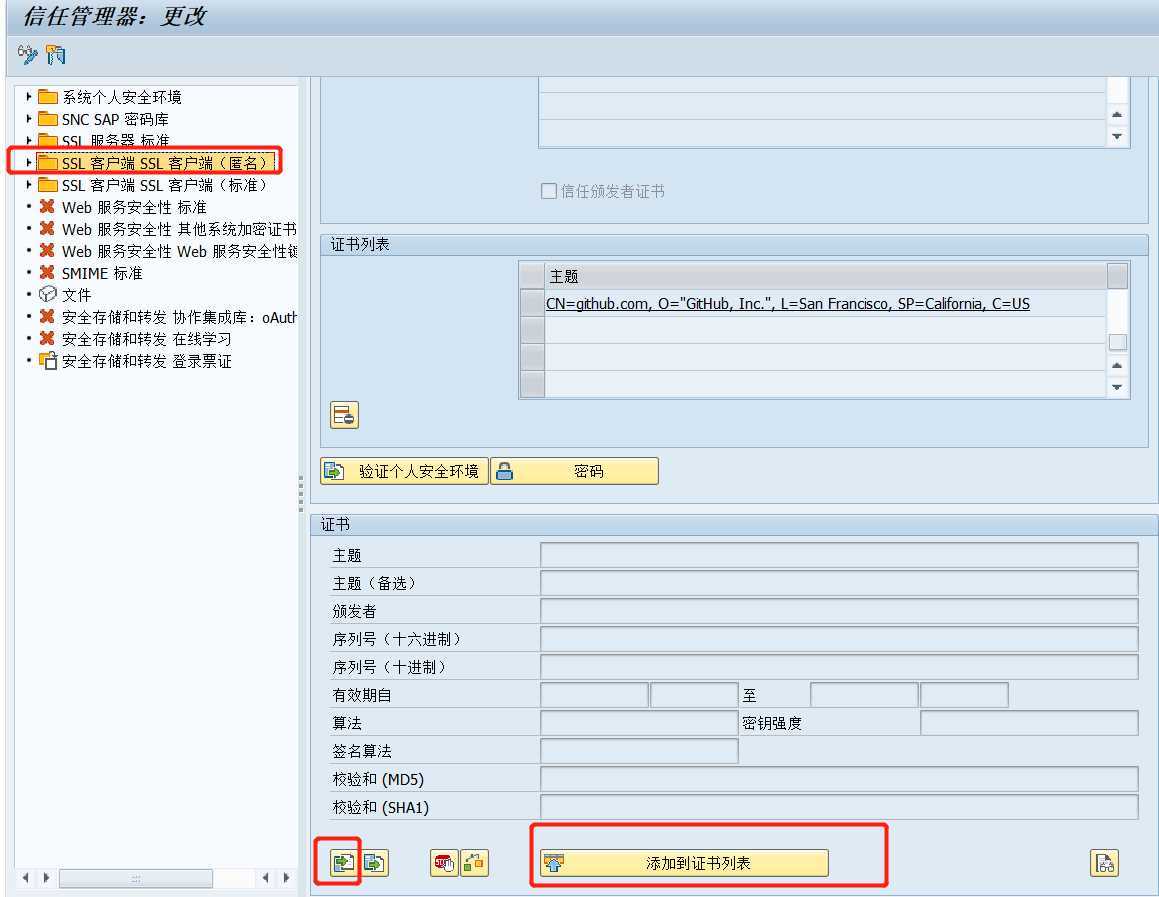Click the 证书 section title
Image resolution: width=1159 pixels, height=897 pixels.
pyautogui.click(x=335, y=525)
